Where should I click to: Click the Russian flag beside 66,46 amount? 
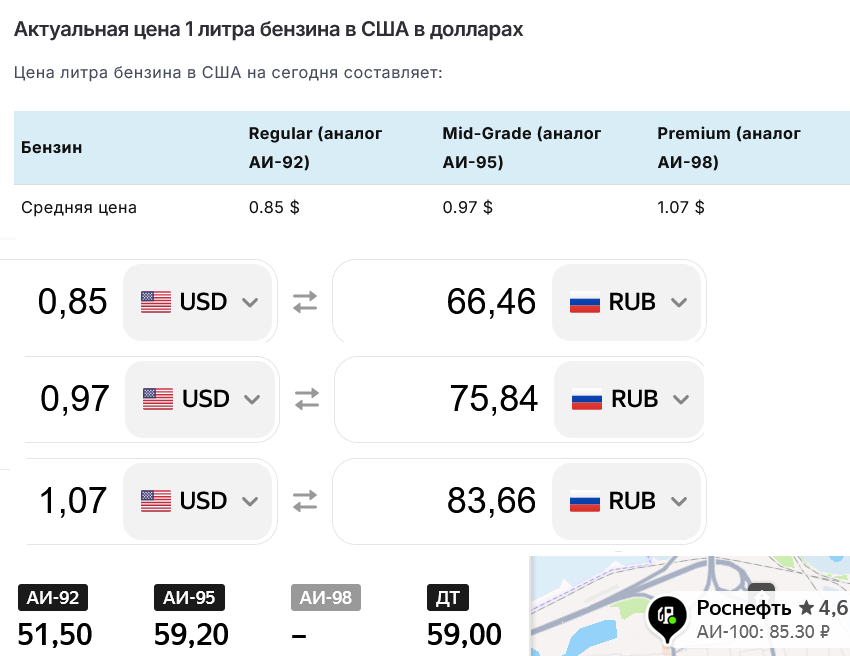pos(585,302)
